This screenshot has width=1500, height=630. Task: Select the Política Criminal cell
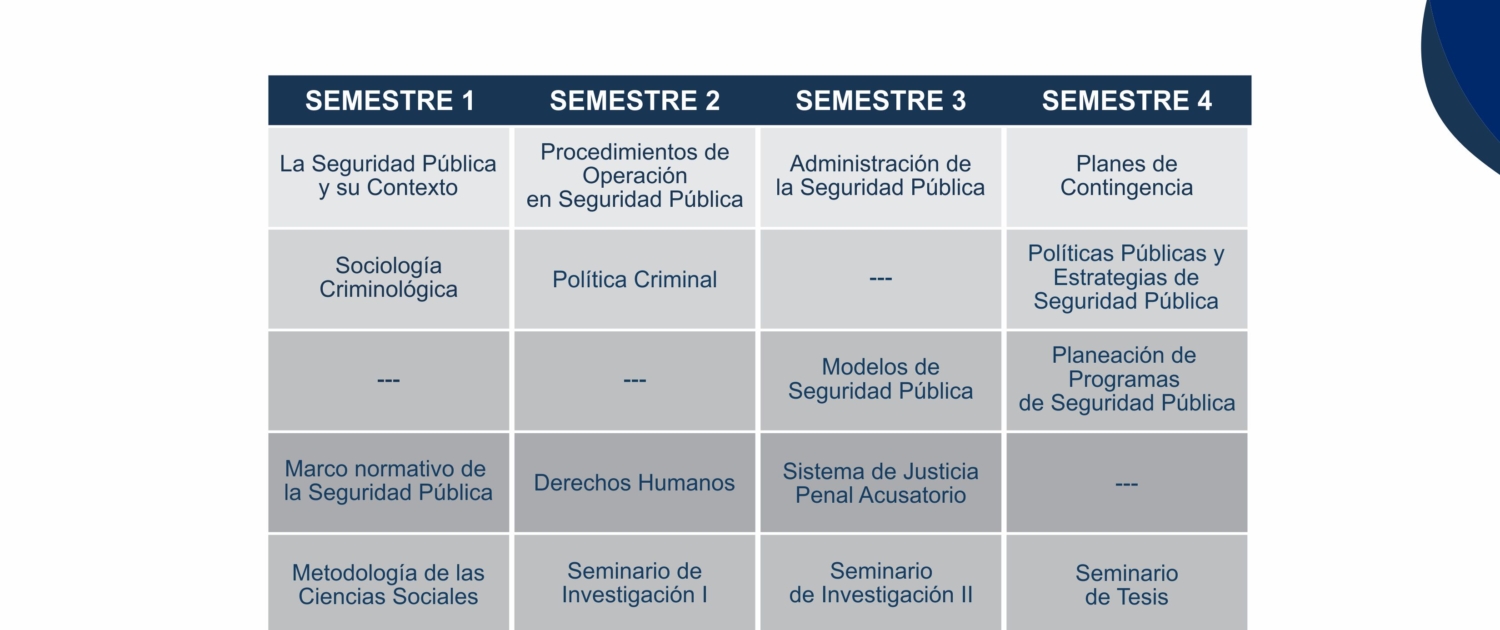click(x=635, y=279)
